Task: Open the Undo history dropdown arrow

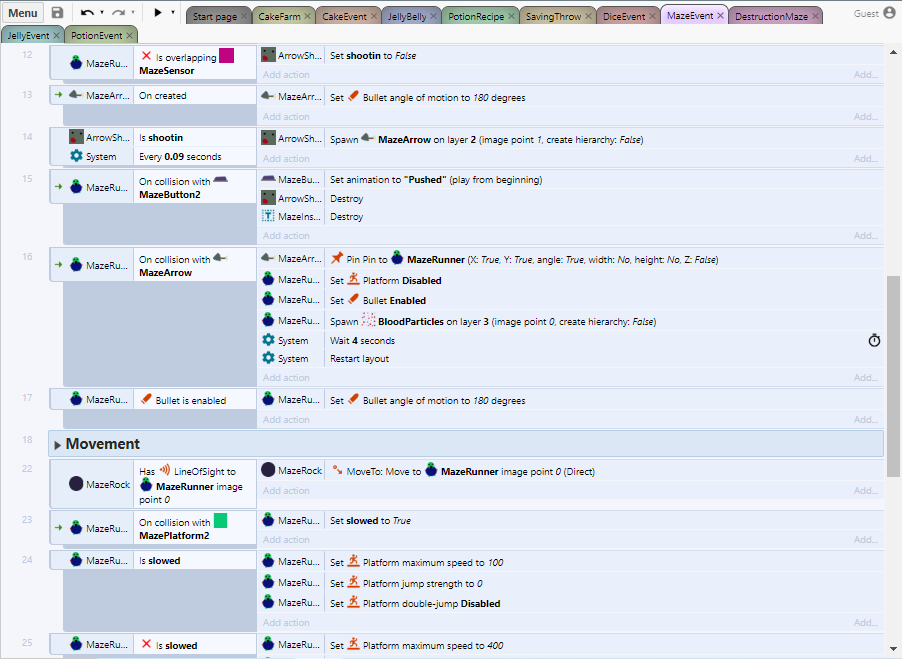Action: pos(102,13)
